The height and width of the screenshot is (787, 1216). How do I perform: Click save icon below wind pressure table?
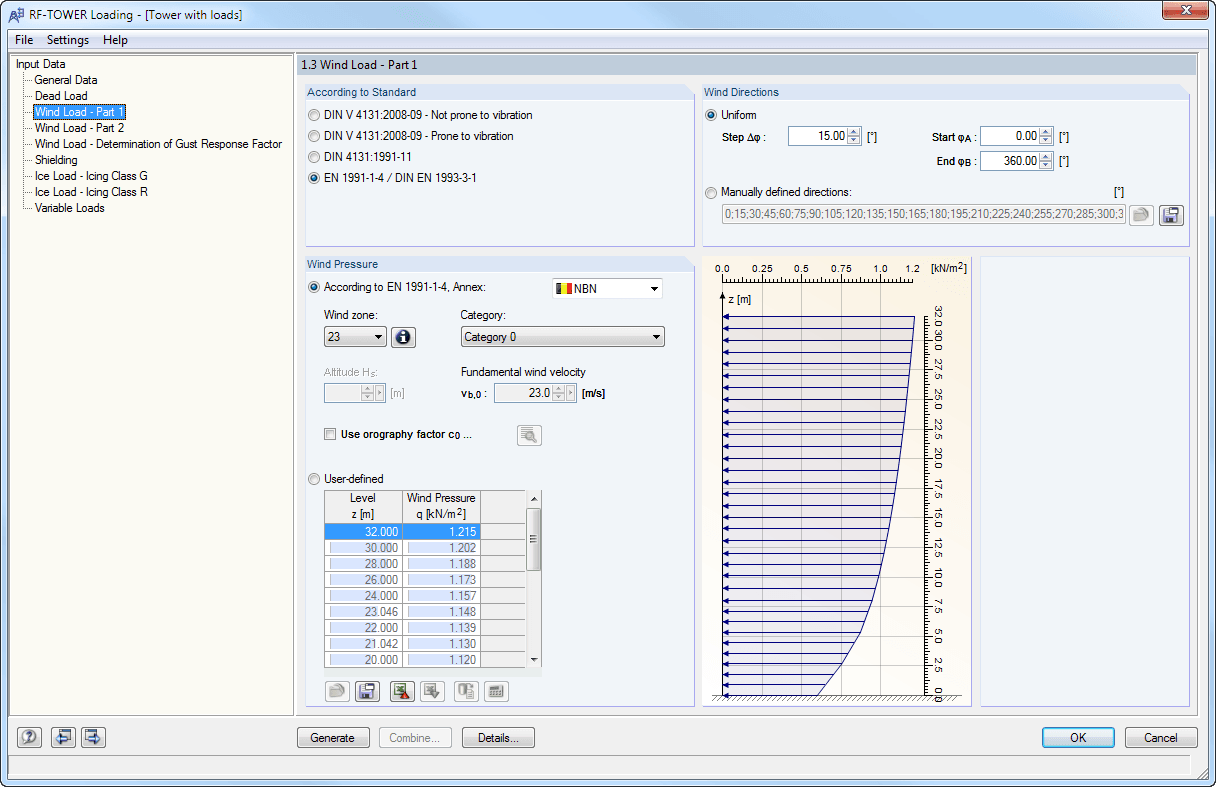coord(367,690)
